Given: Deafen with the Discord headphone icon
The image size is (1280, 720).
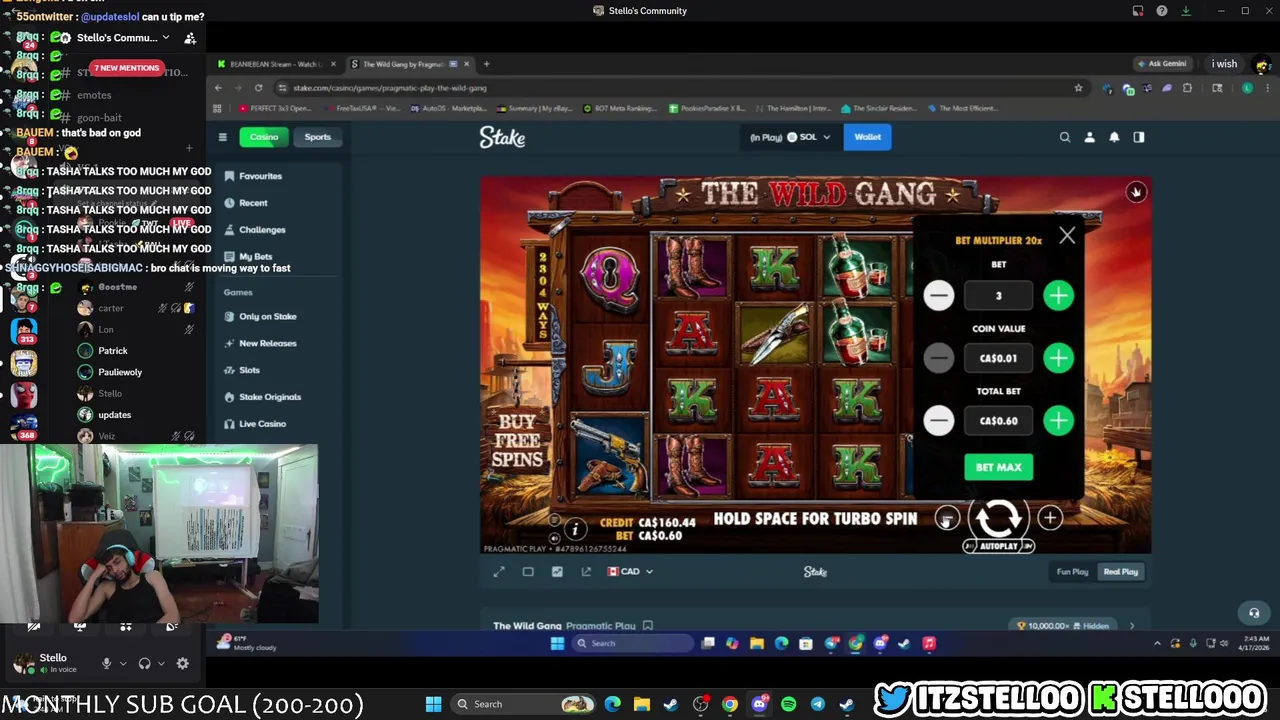Looking at the screenshot, I should (144, 664).
